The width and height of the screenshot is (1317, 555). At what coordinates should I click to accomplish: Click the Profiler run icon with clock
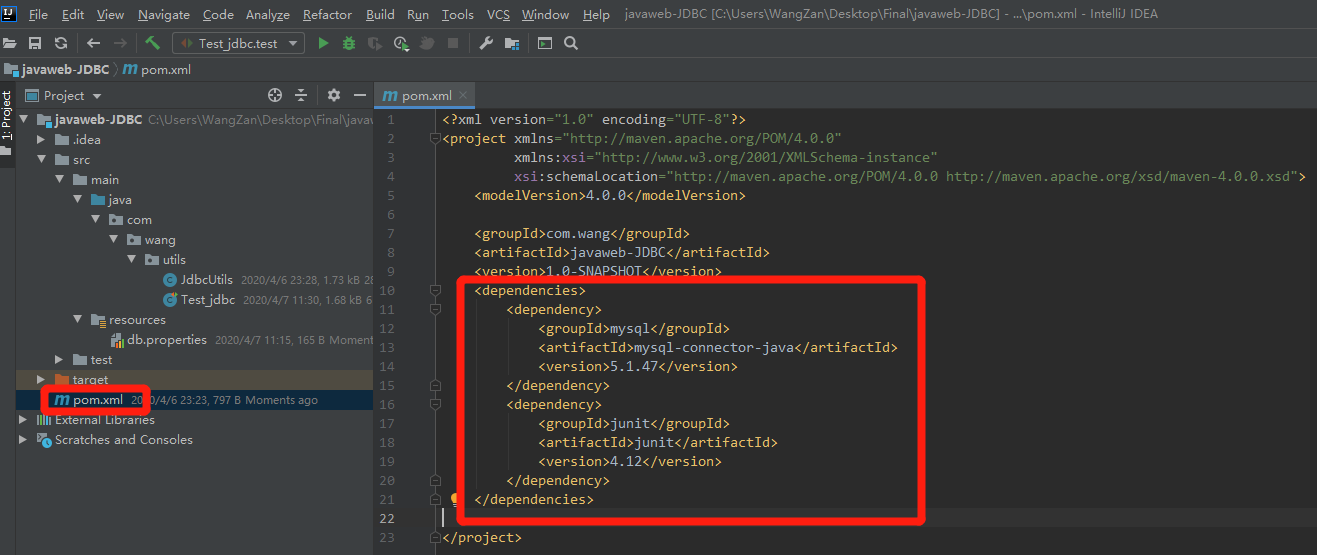click(x=401, y=43)
